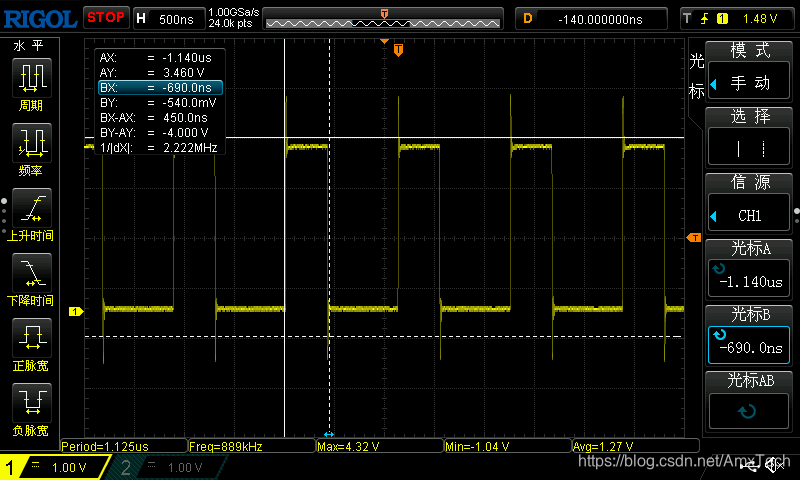The width and height of the screenshot is (800, 480).
Task: Click the horizontal timebase 500ns field
Action: [169, 19]
